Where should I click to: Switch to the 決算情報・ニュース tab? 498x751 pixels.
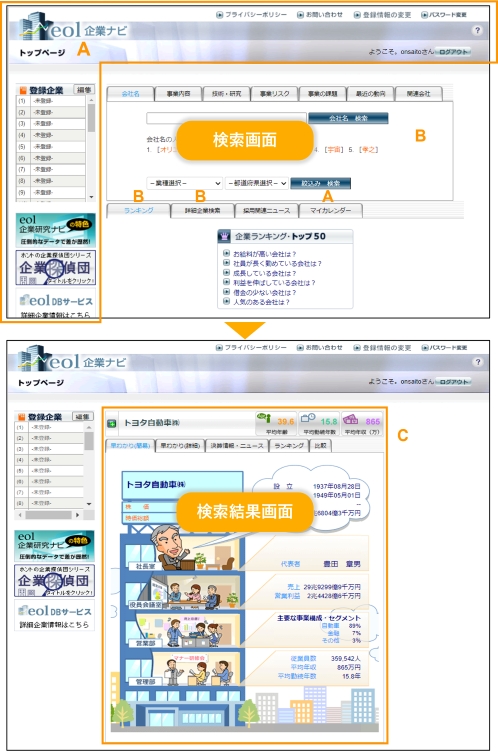[x=237, y=445]
